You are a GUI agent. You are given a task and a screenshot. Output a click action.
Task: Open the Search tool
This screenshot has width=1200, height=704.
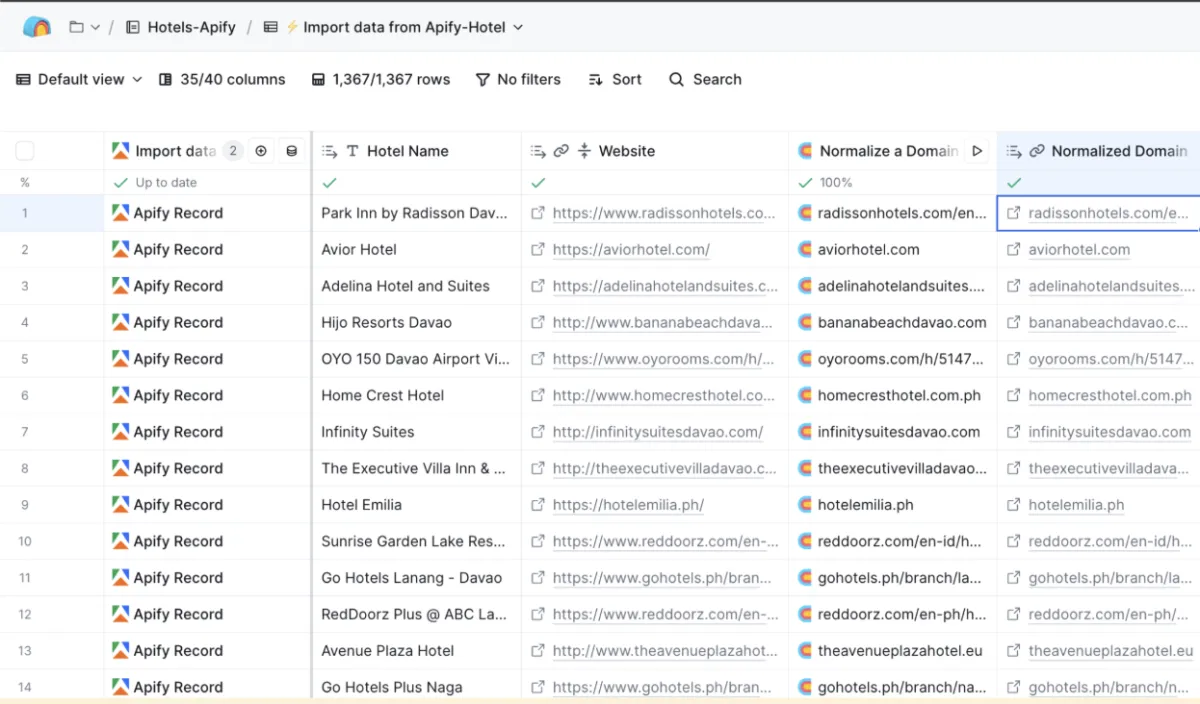[705, 79]
